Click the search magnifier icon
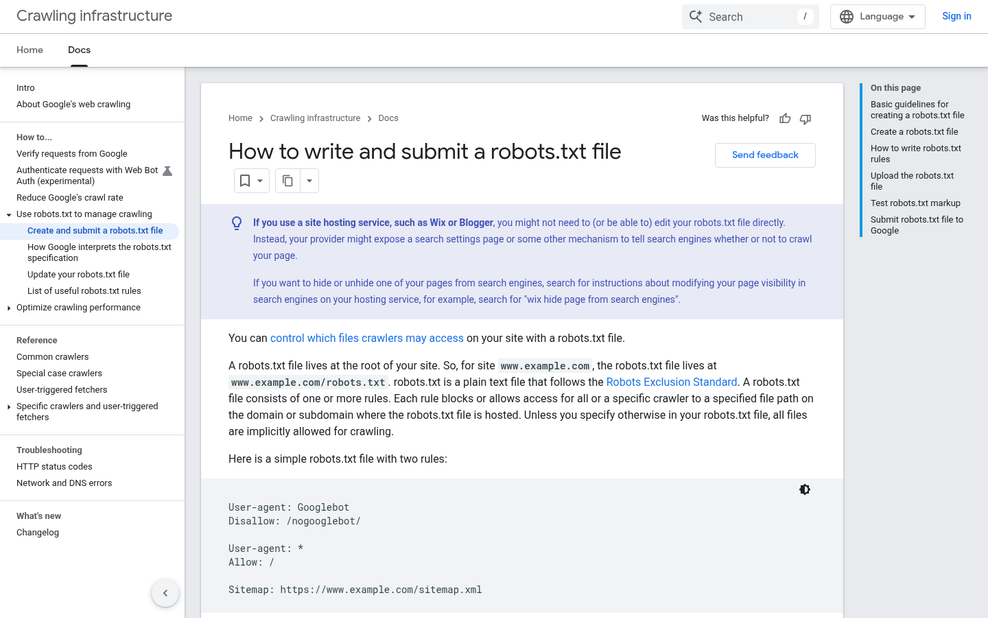This screenshot has height=618, width=988. [x=695, y=16]
